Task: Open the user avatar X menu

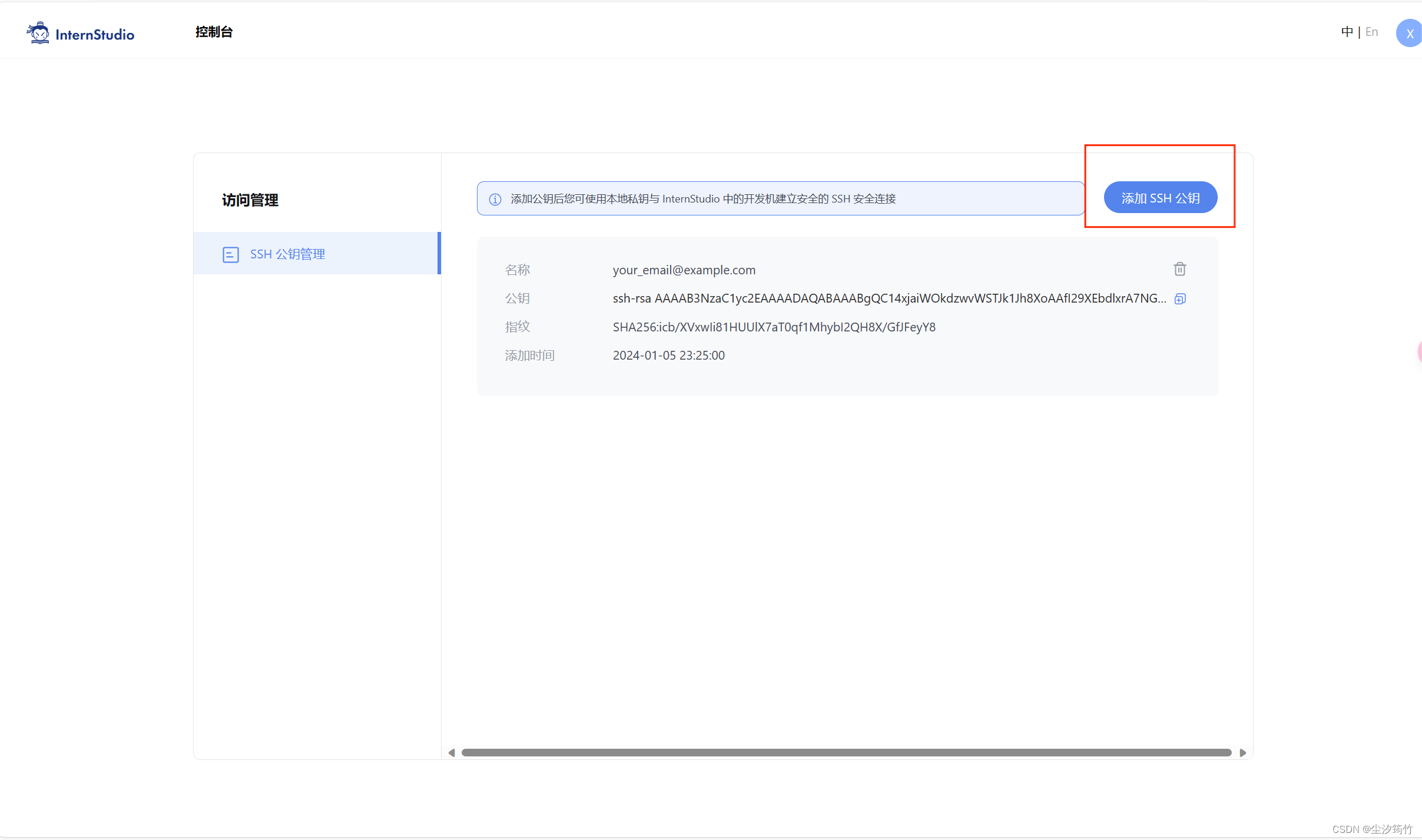Action: tap(1409, 34)
